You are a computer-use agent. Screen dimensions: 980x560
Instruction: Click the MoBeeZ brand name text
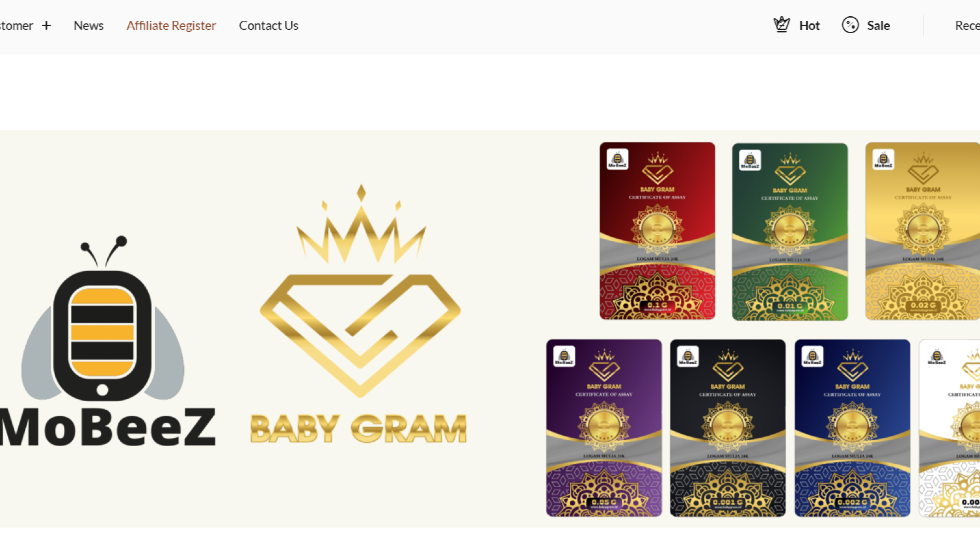click(x=108, y=428)
